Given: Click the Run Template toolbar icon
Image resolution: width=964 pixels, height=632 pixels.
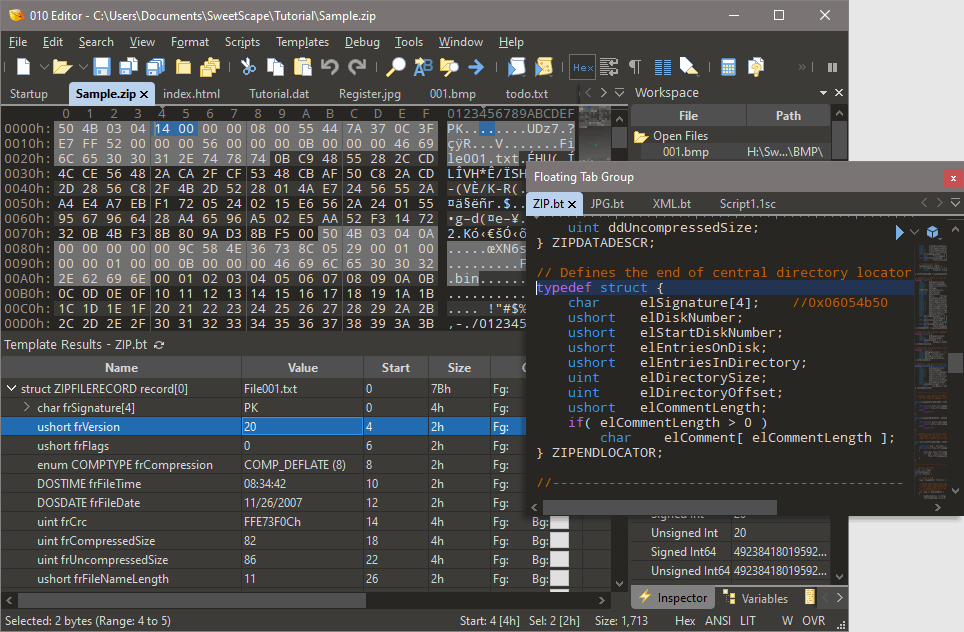Looking at the screenshot, I should point(543,66).
